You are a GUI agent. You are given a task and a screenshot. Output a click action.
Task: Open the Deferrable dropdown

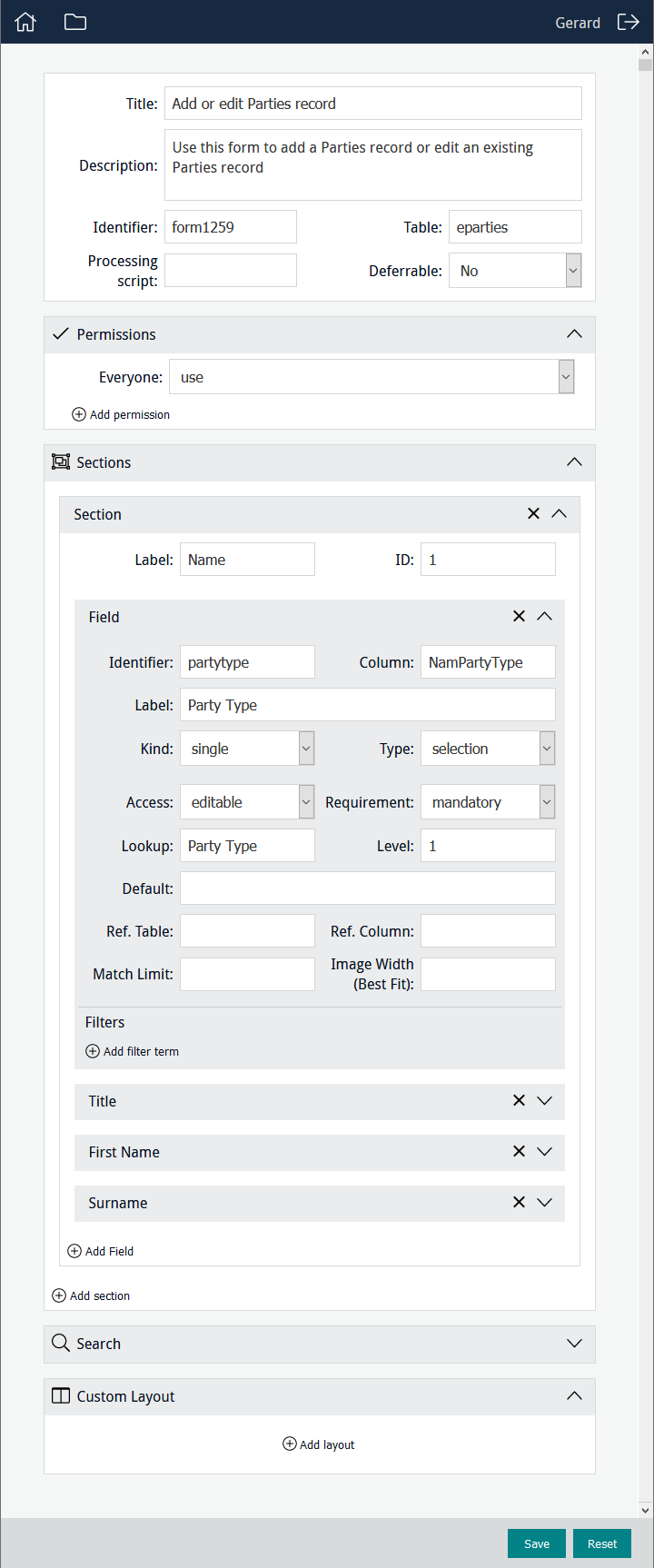[573, 271]
